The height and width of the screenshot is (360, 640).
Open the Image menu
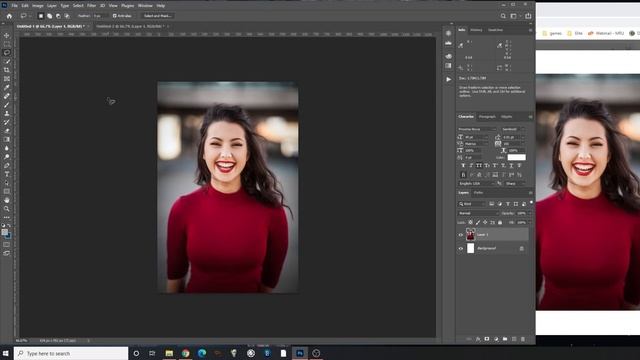point(38,6)
